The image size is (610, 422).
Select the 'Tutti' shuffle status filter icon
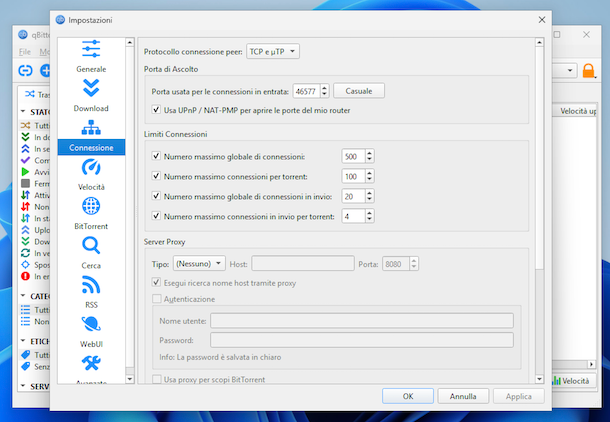25,126
